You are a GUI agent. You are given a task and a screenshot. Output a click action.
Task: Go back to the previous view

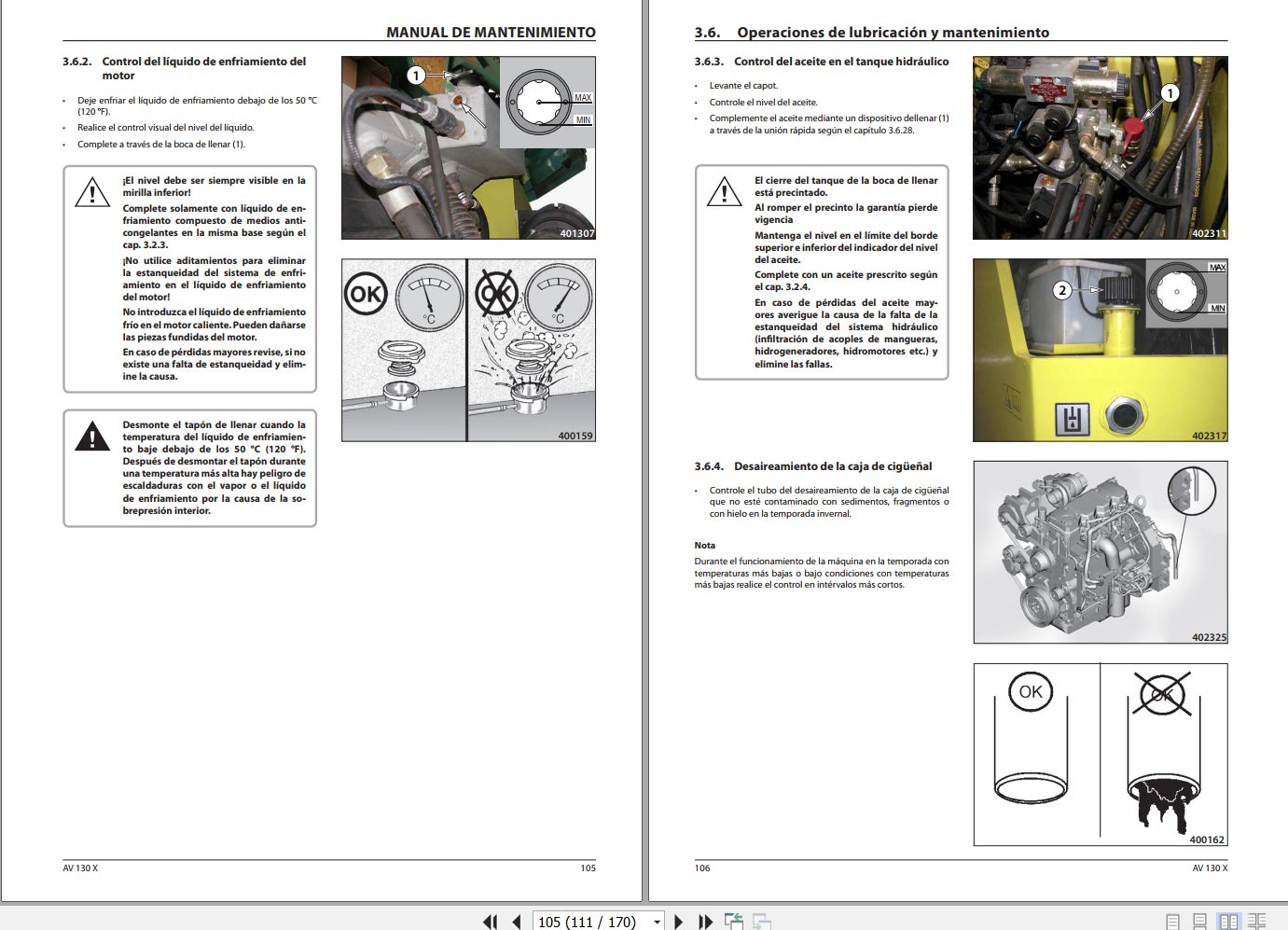[732, 922]
